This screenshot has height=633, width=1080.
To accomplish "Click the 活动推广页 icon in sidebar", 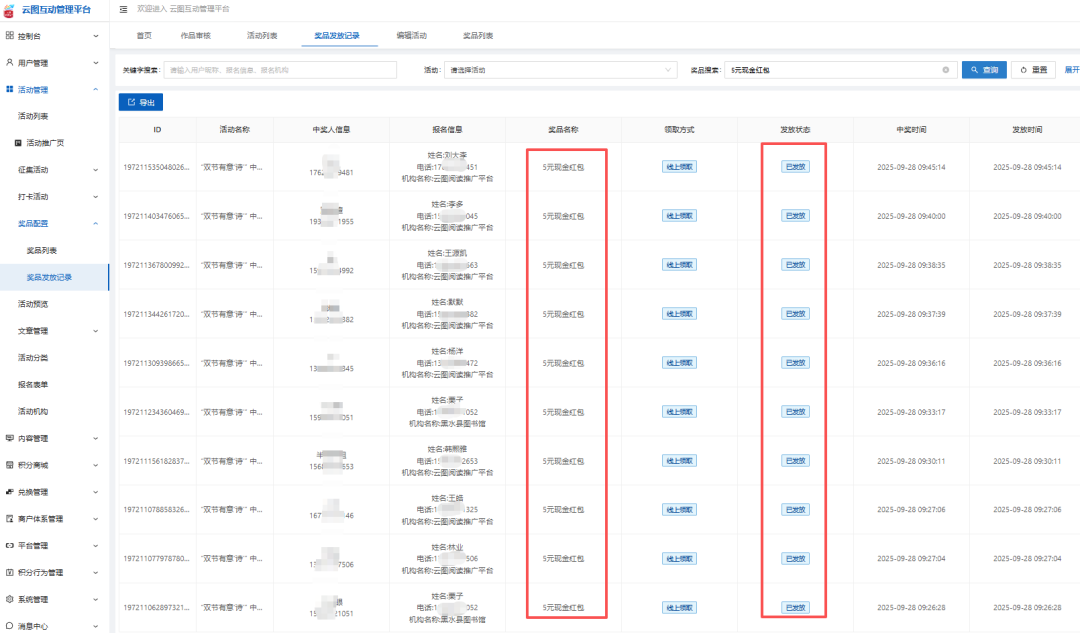I will coord(18,143).
